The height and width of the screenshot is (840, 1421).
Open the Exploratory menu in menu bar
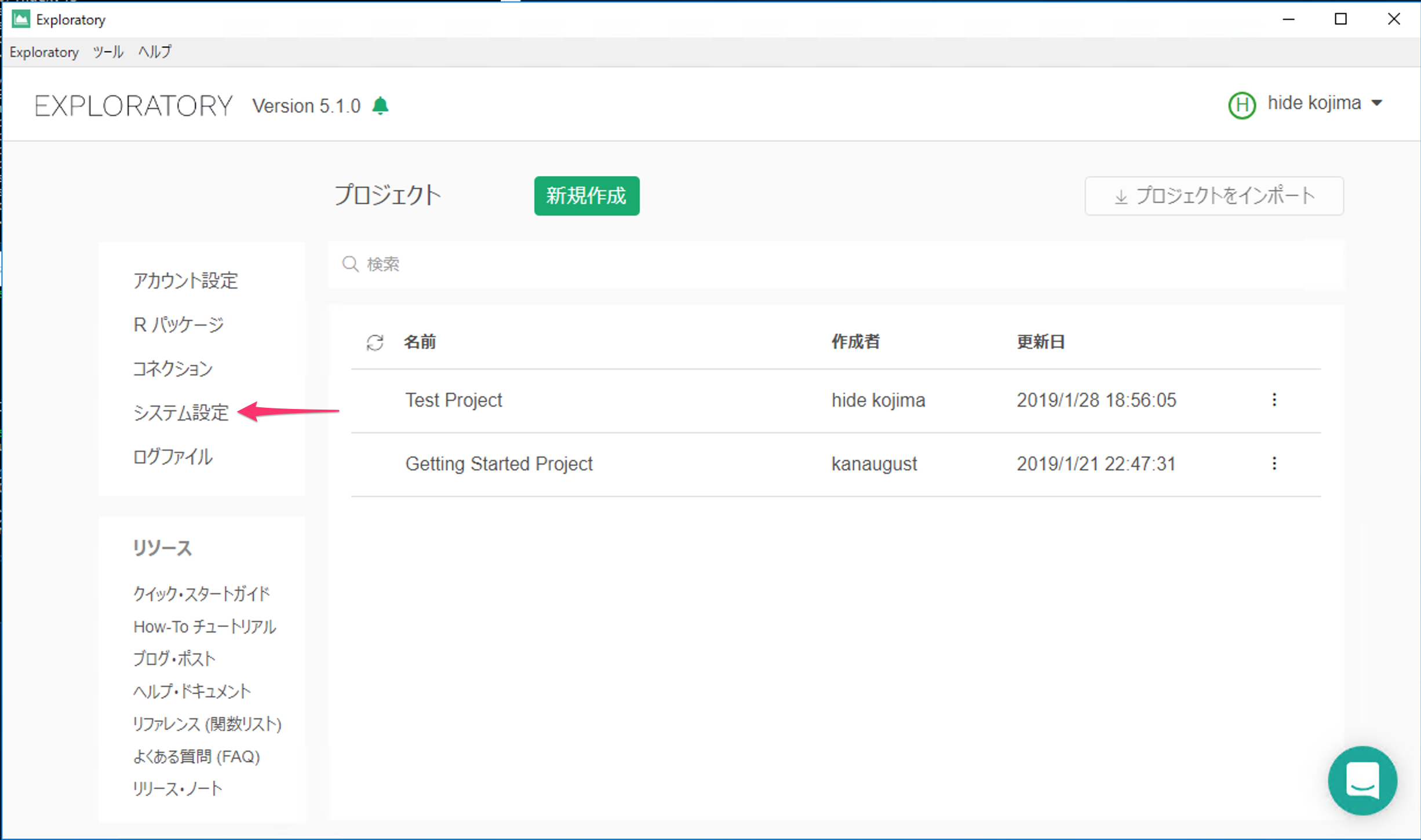coord(44,52)
